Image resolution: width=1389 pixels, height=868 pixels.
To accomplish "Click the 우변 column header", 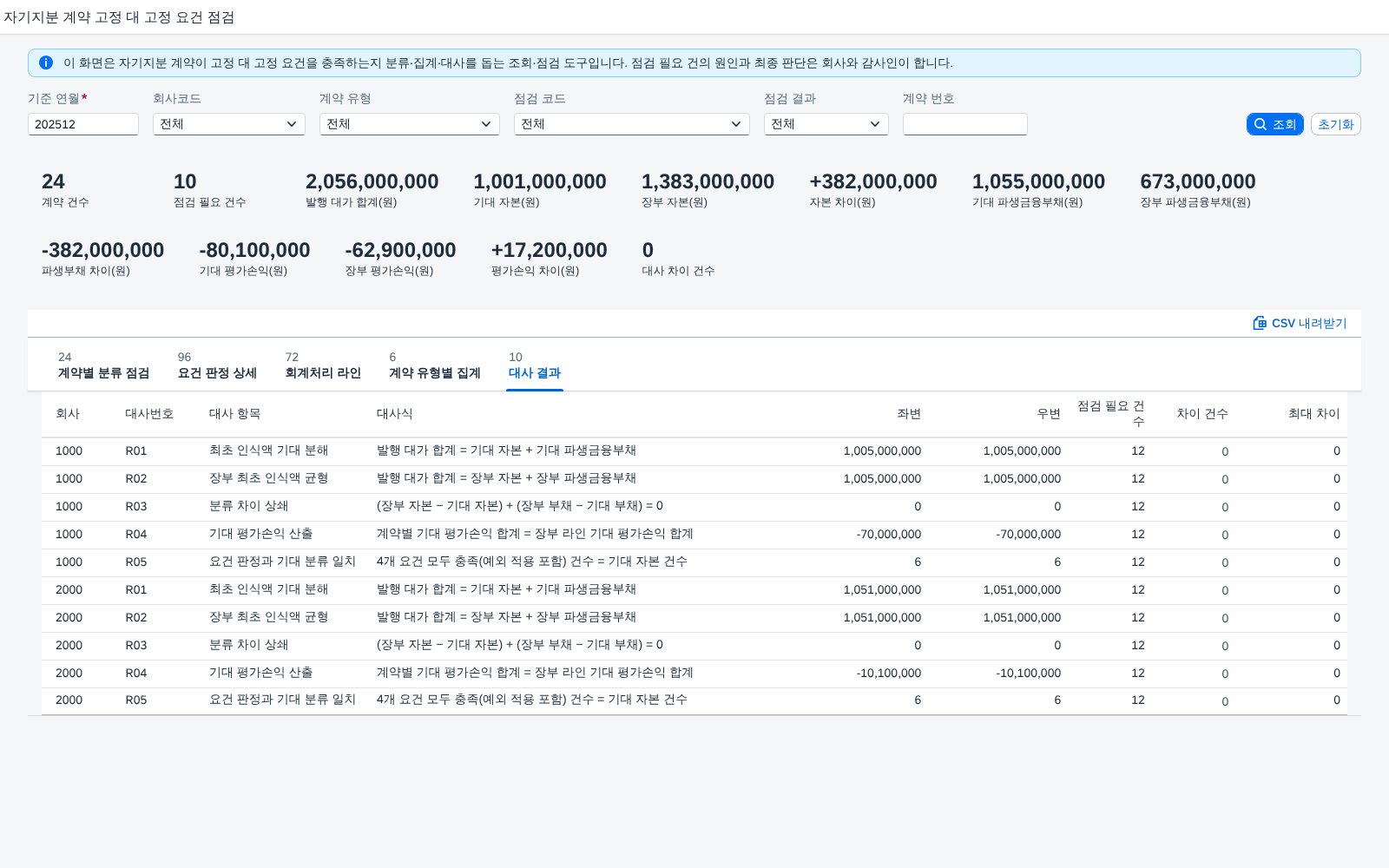I will [x=1049, y=414].
